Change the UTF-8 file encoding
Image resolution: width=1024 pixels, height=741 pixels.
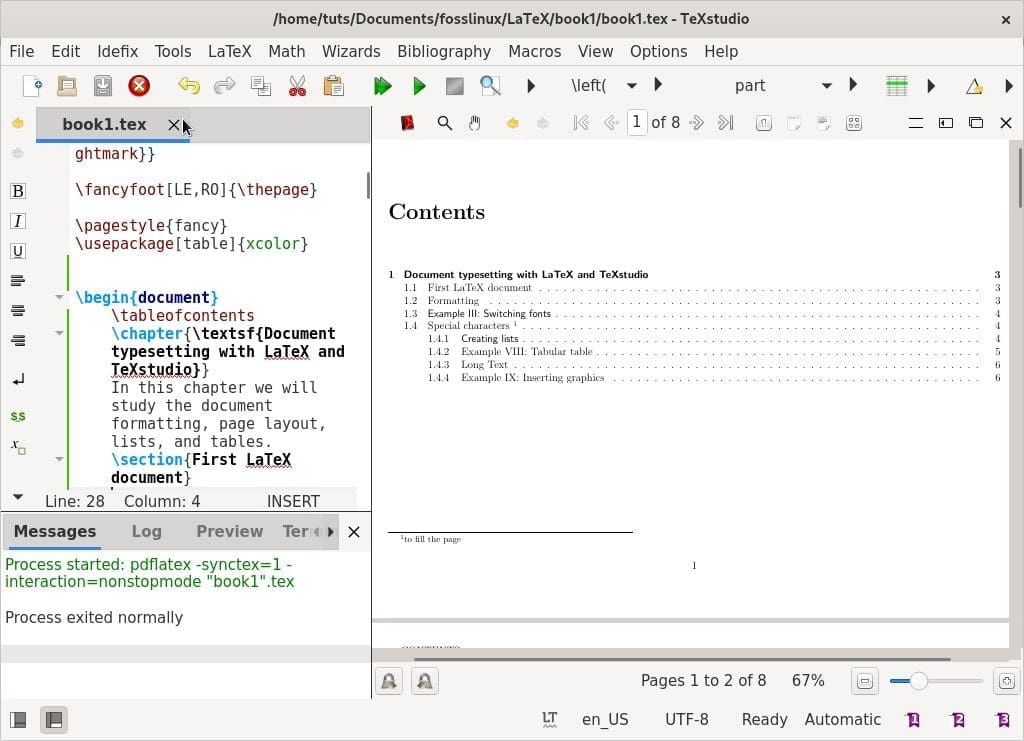tap(686, 719)
